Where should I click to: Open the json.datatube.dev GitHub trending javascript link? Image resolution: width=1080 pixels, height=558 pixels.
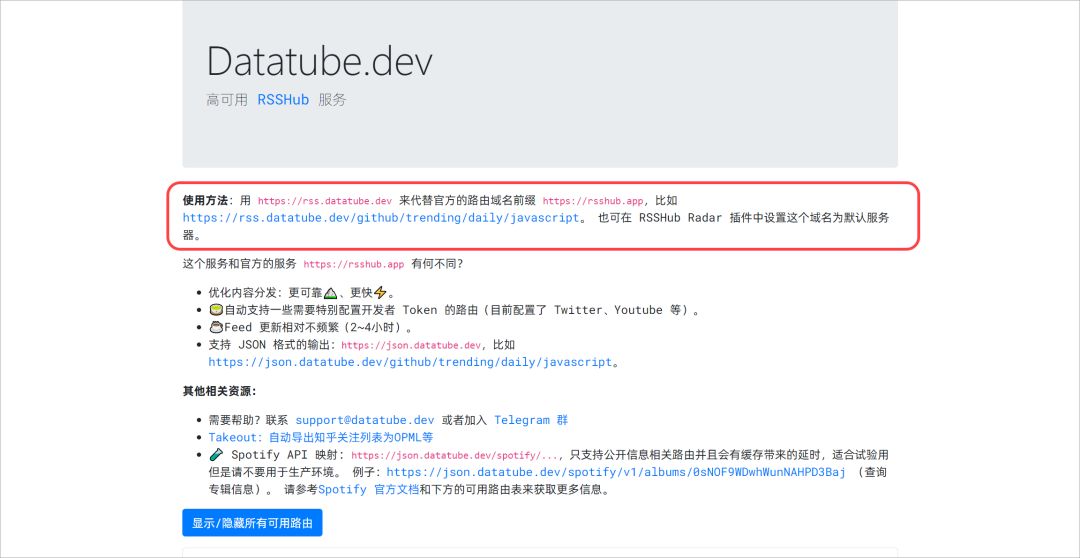pos(410,362)
